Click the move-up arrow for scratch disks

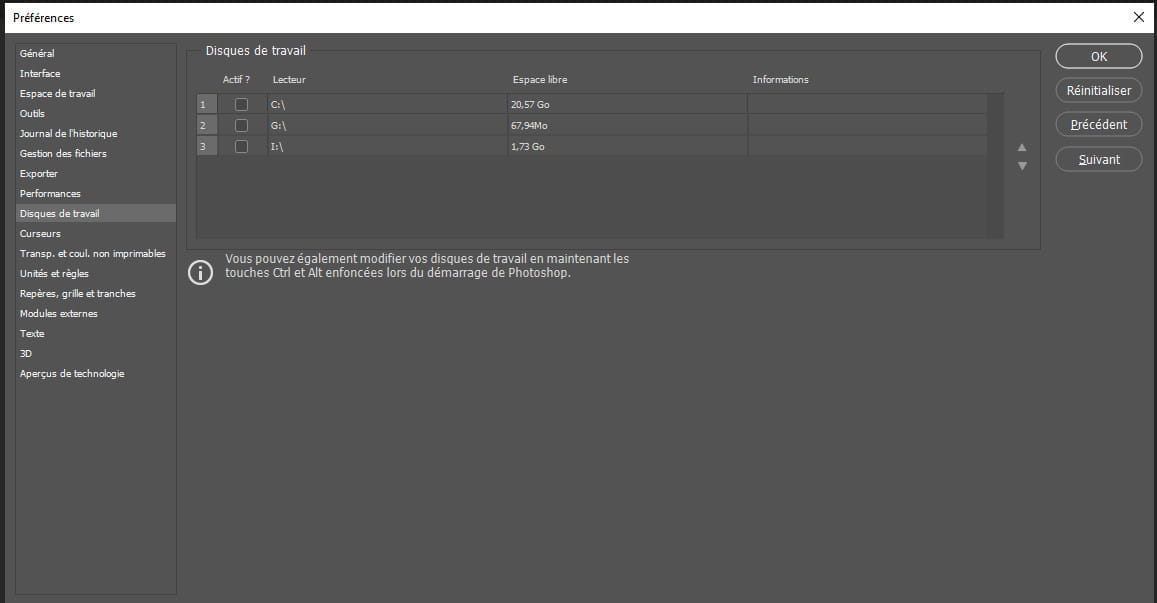tap(1022, 148)
